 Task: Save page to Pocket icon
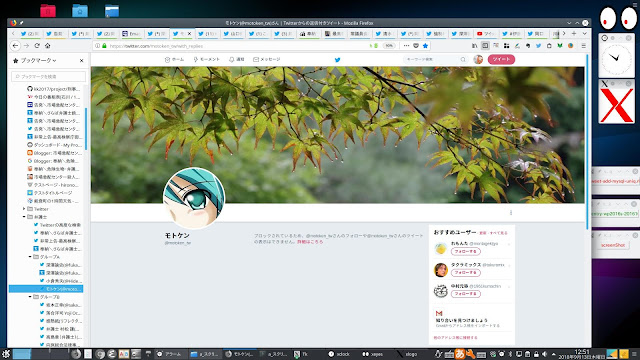point(416,46)
